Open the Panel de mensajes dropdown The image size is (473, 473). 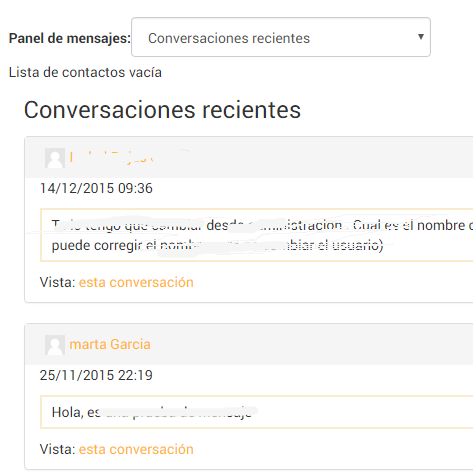[281, 37]
